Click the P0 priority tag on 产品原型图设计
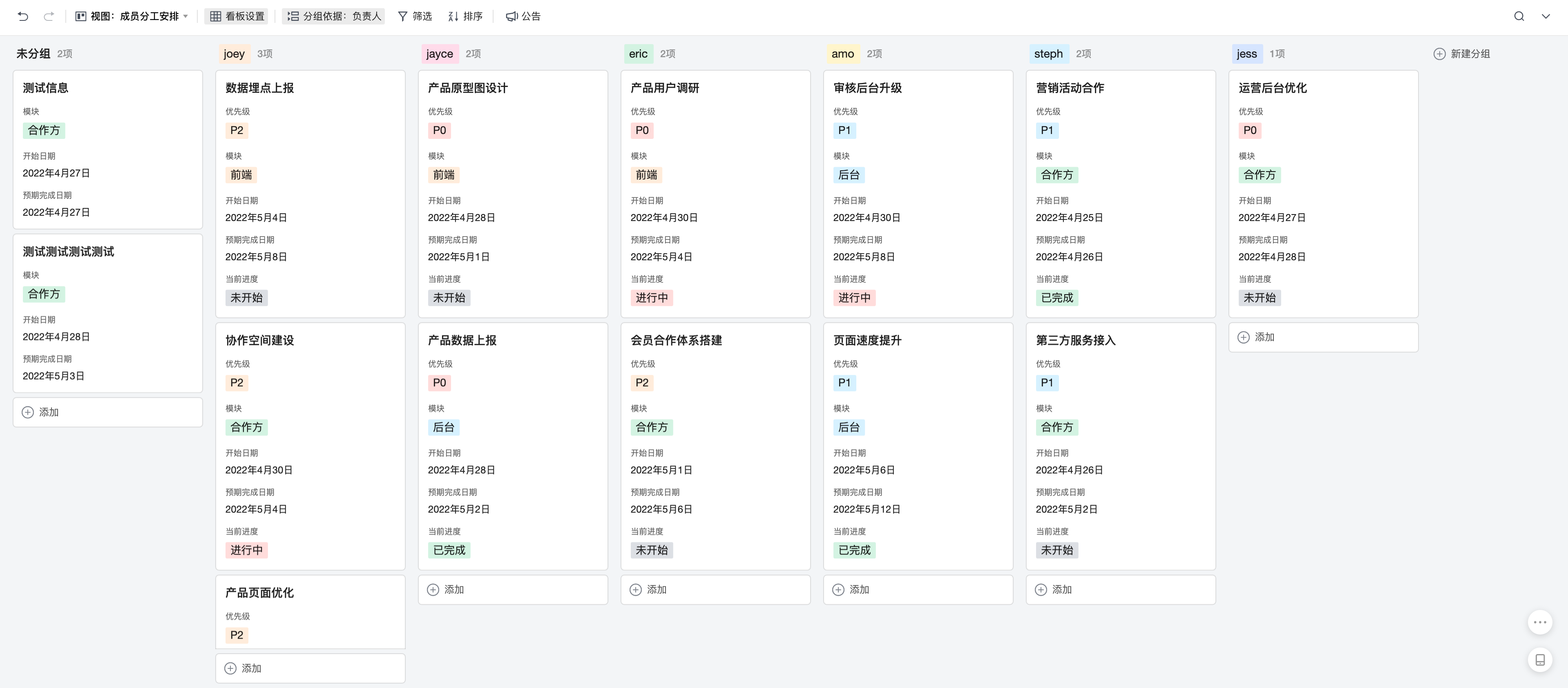 pyautogui.click(x=440, y=130)
